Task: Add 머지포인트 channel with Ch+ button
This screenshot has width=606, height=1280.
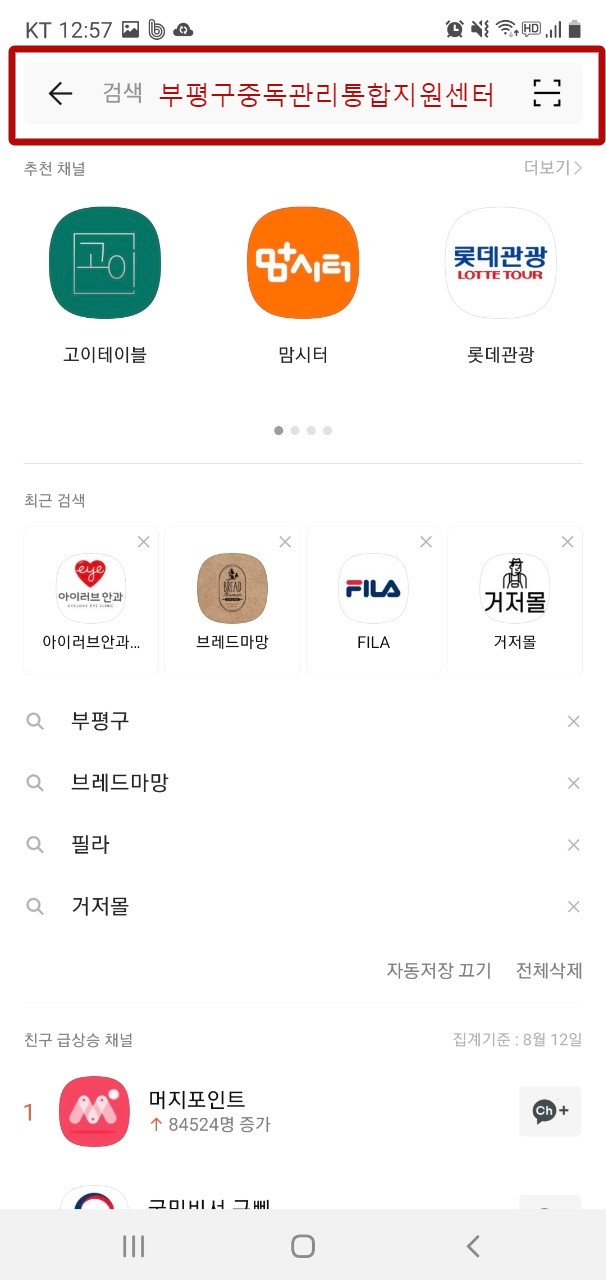Action: point(550,1111)
